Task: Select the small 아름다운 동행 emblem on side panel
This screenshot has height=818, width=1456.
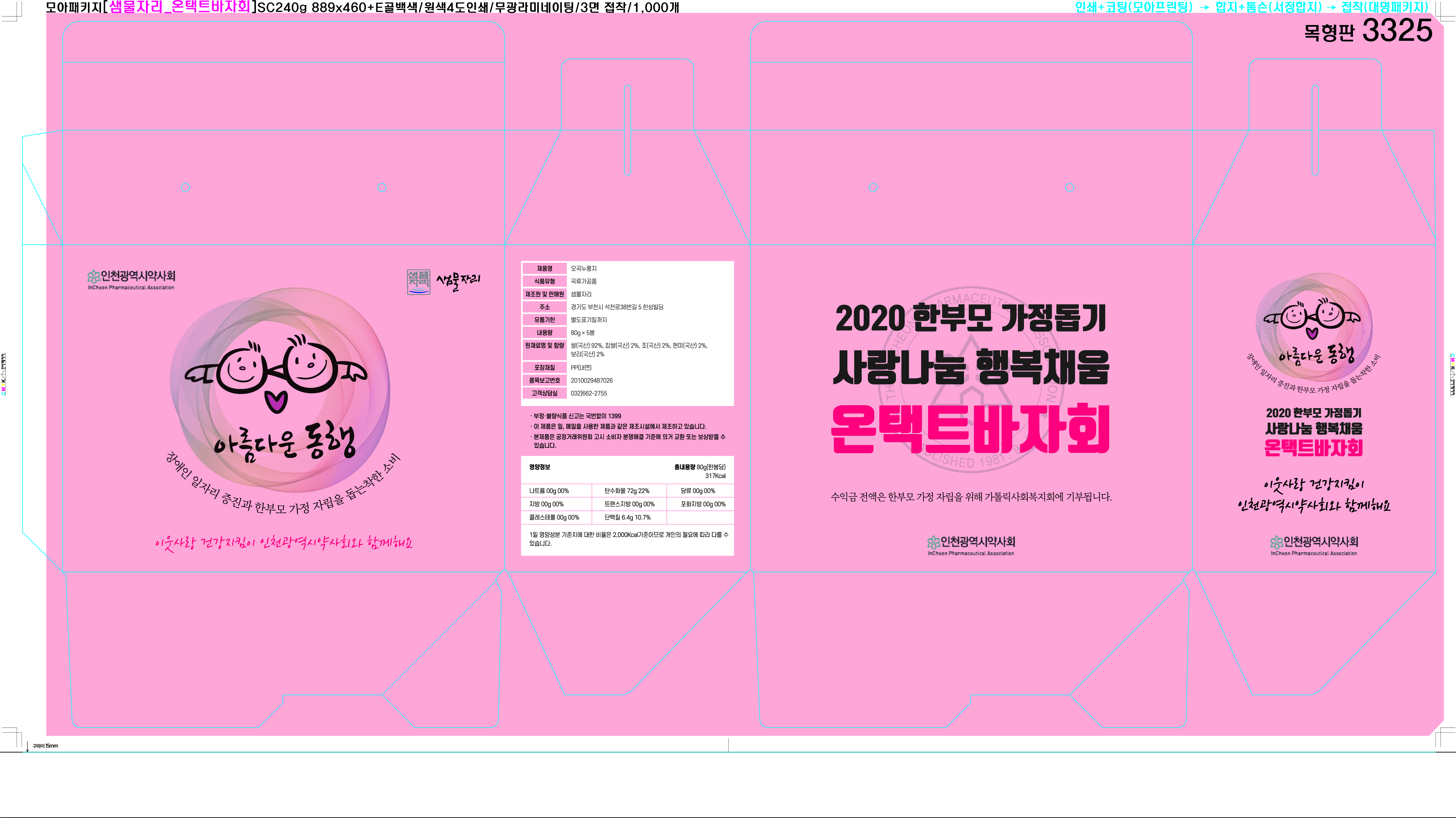Action: [x=1314, y=328]
